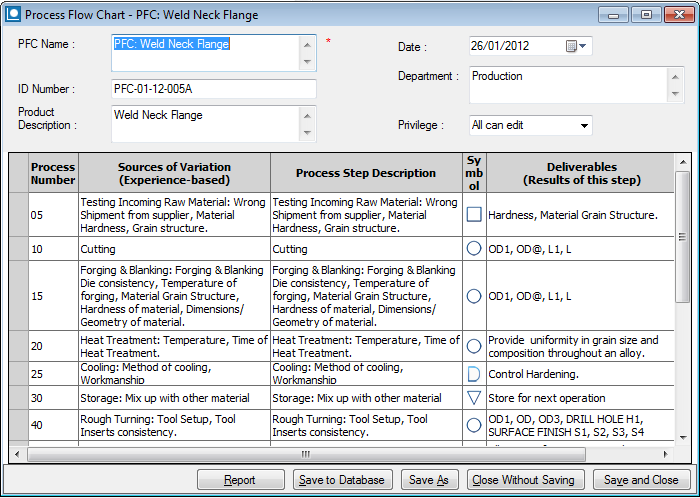Click the circle symbol in Rough Turning row
Viewport: 700px width, 498px height.
[x=474, y=425]
